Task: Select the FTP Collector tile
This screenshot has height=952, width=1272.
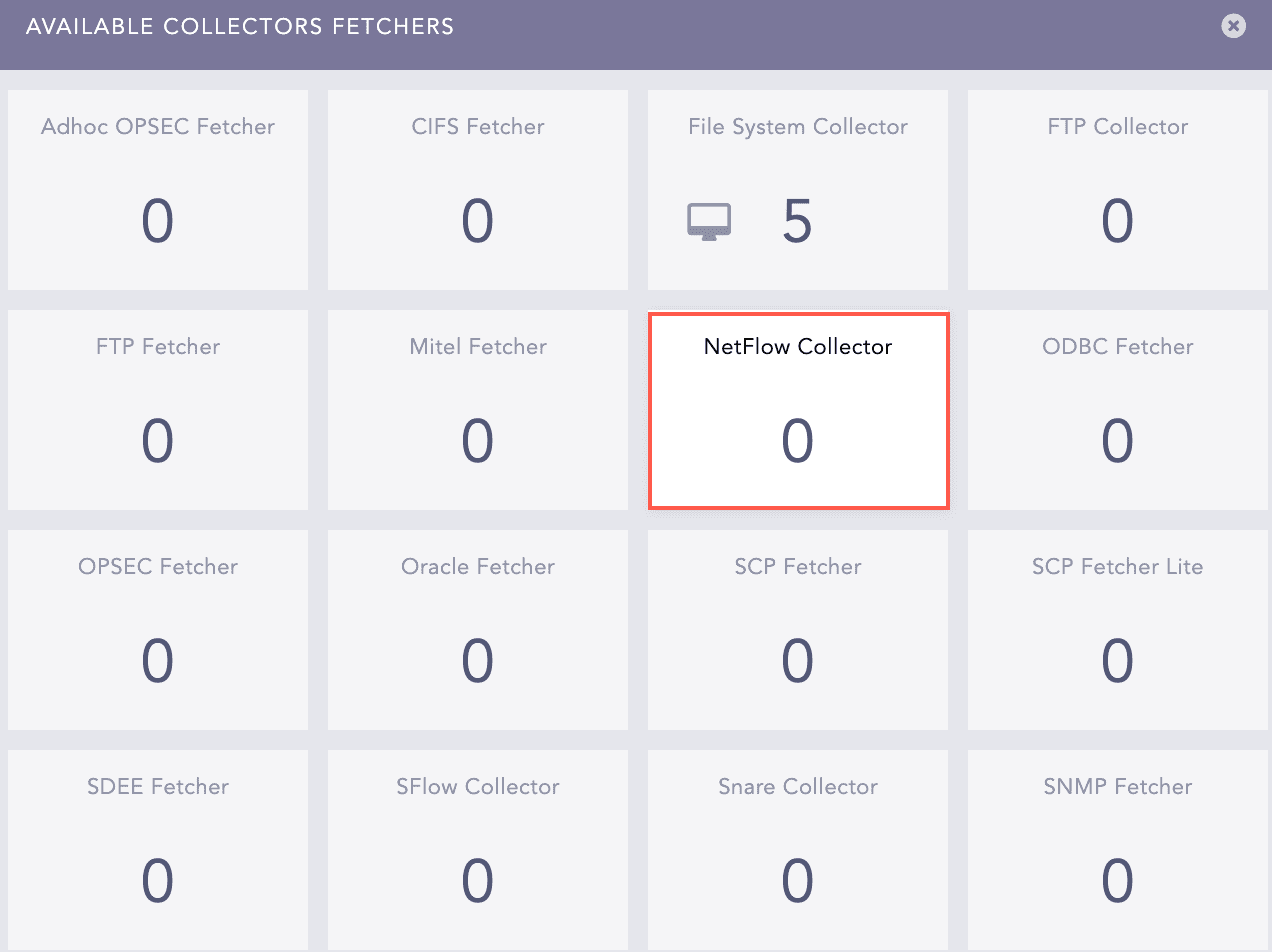Action: tap(1117, 190)
